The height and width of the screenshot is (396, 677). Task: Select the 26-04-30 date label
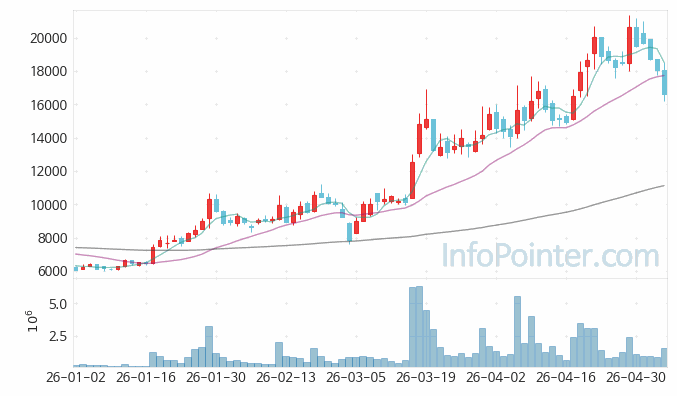pyautogui.click(x=636, y=377)
